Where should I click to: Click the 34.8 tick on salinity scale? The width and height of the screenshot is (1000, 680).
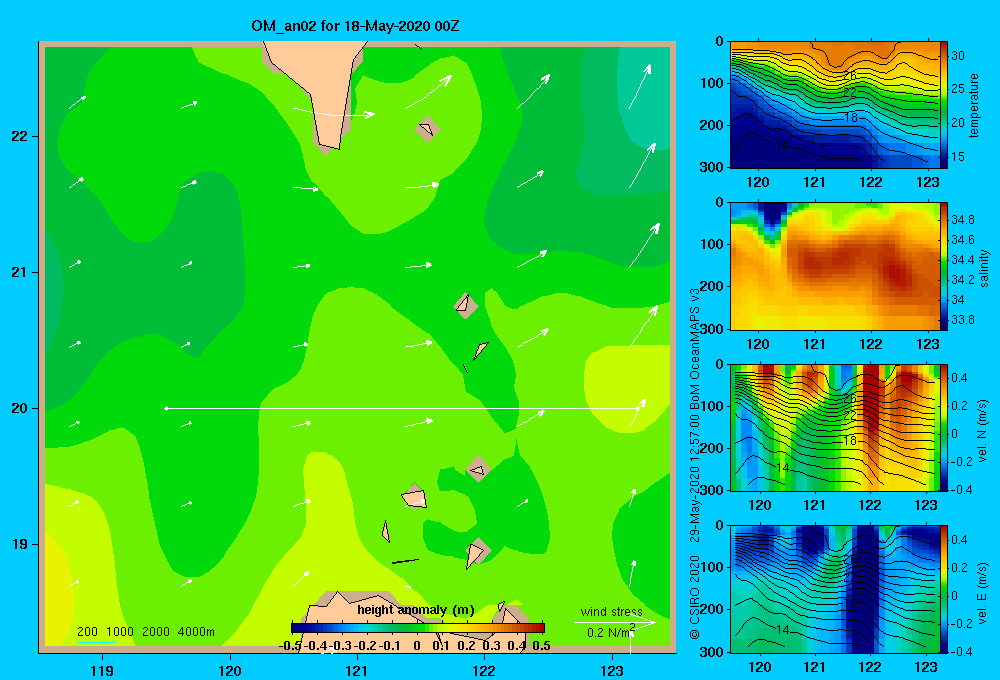click(x=962, y=219)
